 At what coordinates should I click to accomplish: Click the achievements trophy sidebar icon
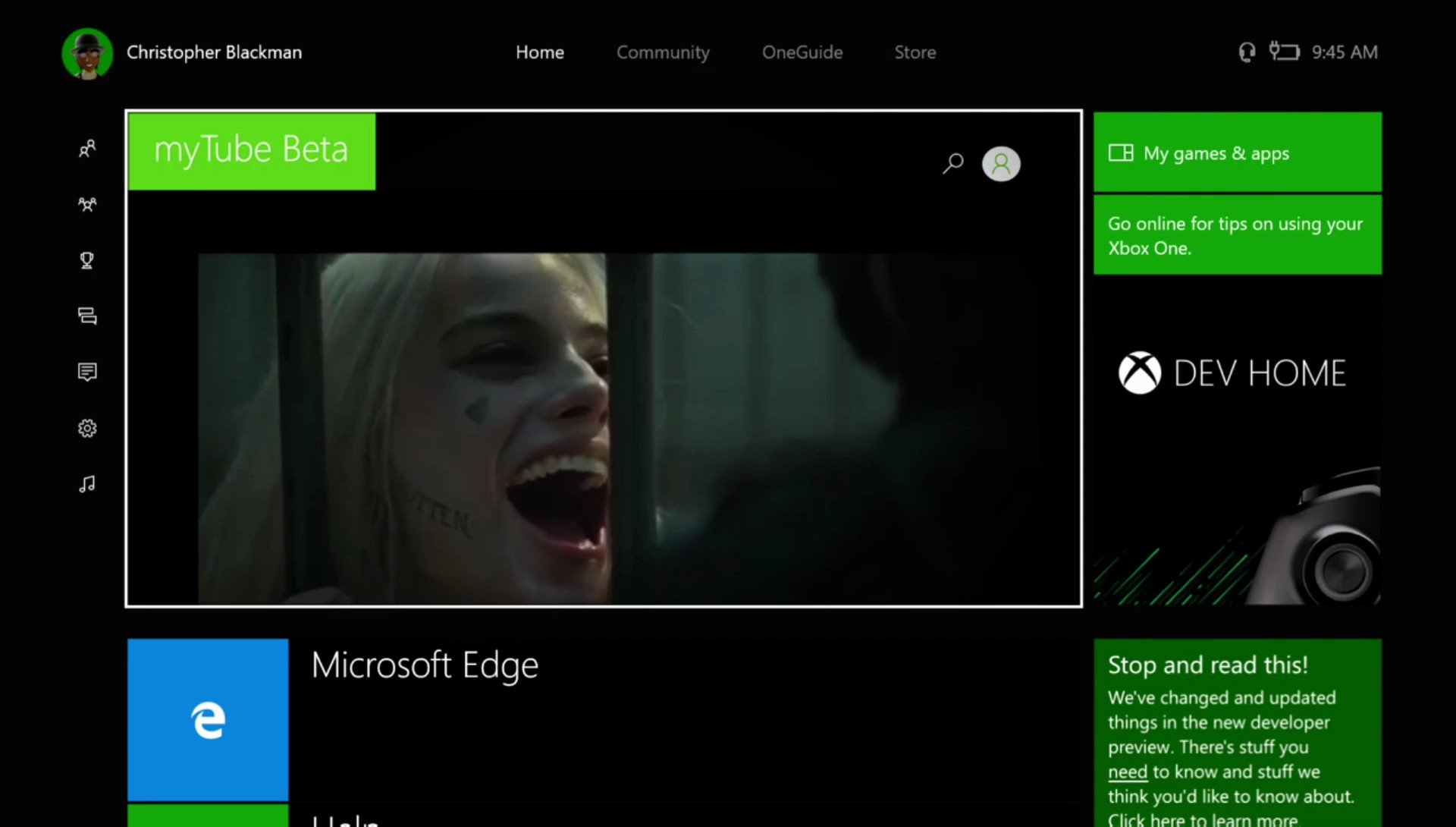(87, 261)
